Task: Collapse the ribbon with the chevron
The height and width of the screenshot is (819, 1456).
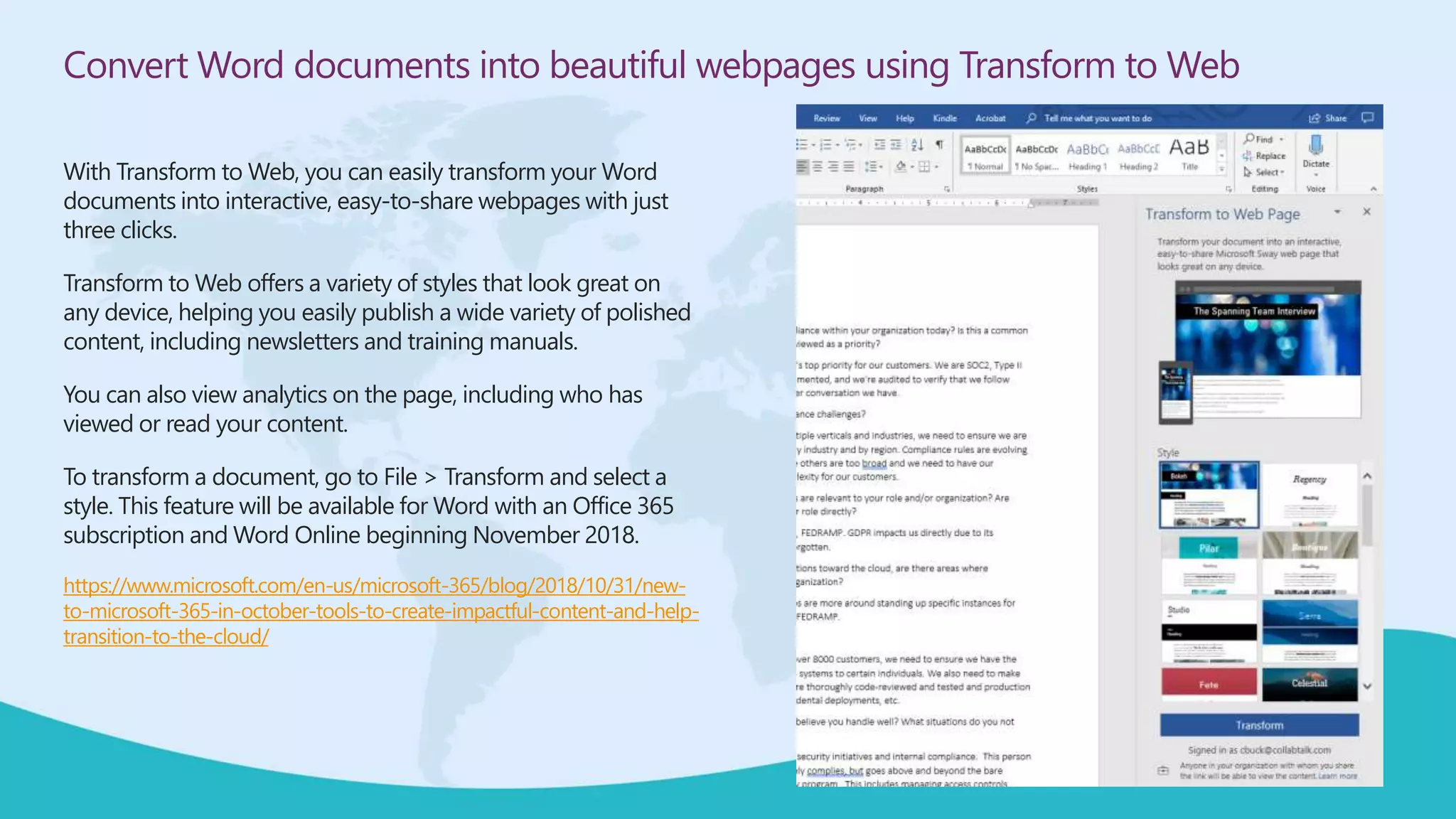Action: coord(1374,189)
